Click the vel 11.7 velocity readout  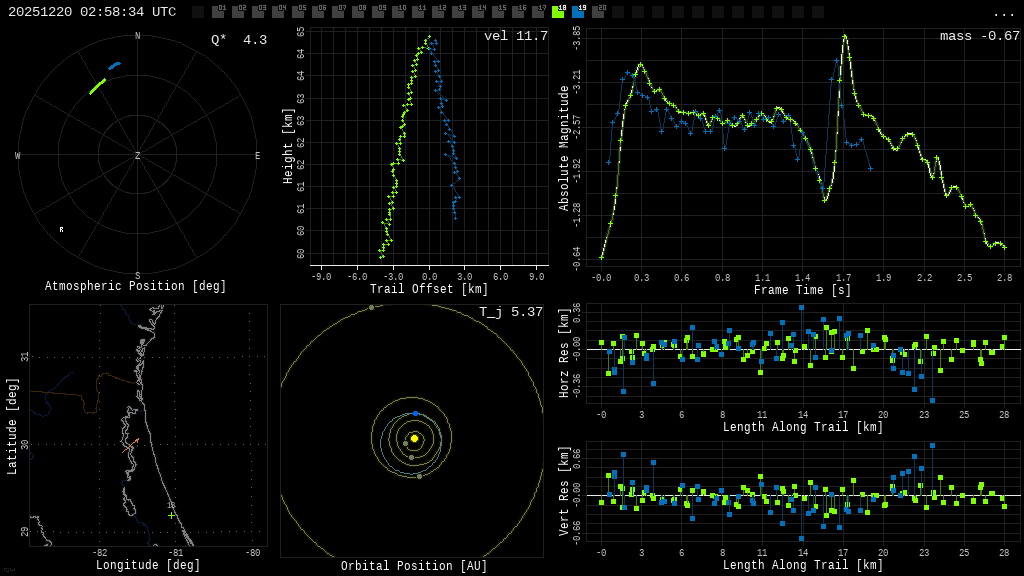515,37
